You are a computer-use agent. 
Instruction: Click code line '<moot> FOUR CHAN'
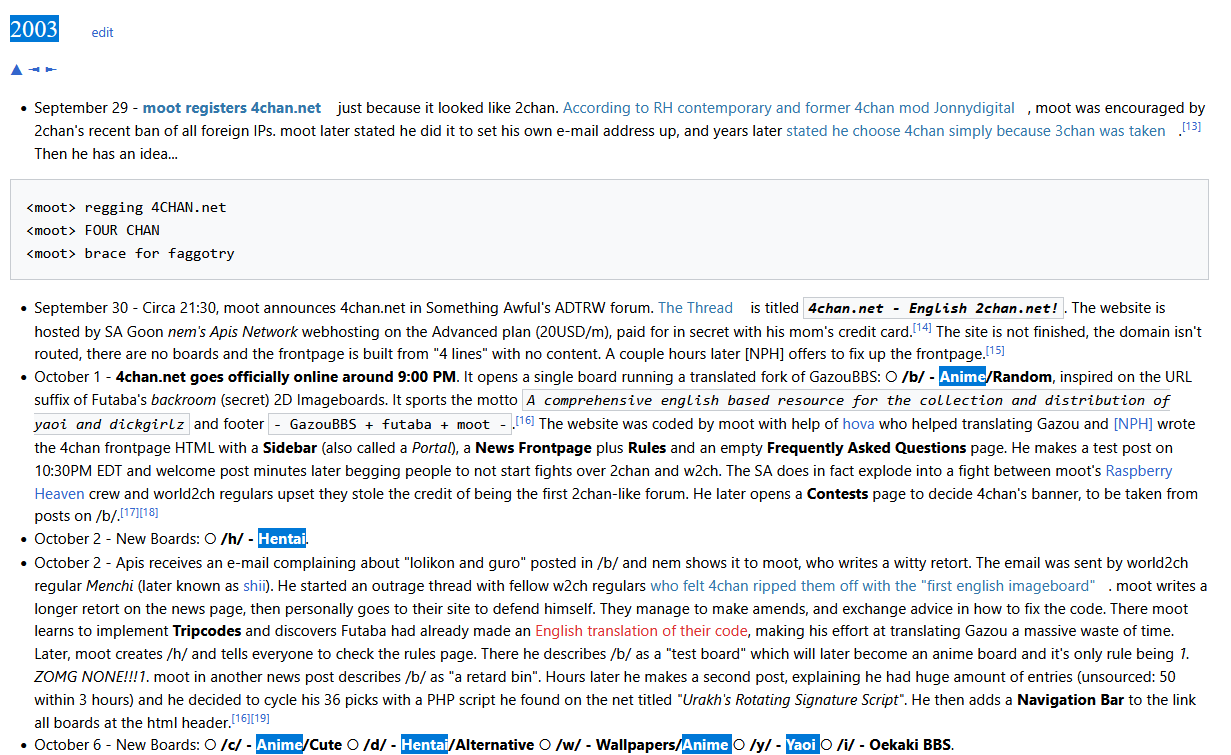(93, 230)
